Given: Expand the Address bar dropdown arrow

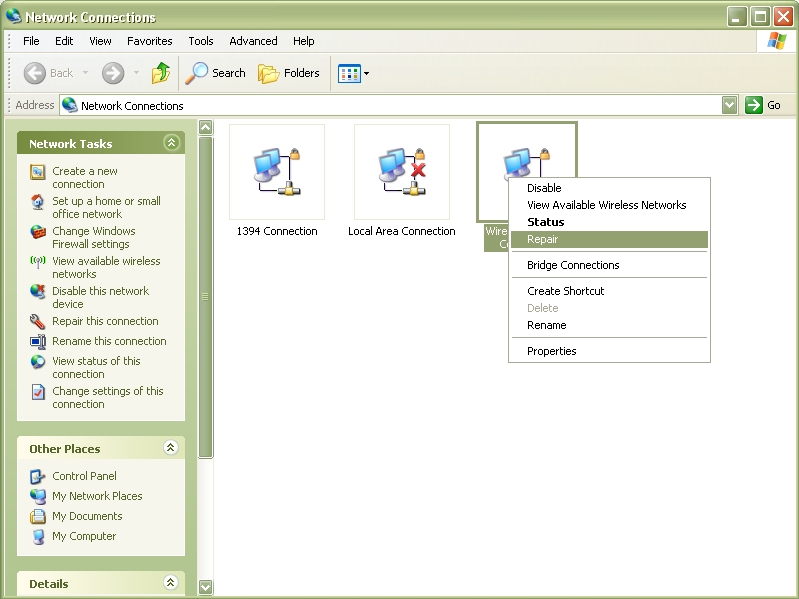Looking at the screenshot, I should [x=729, y=105].
